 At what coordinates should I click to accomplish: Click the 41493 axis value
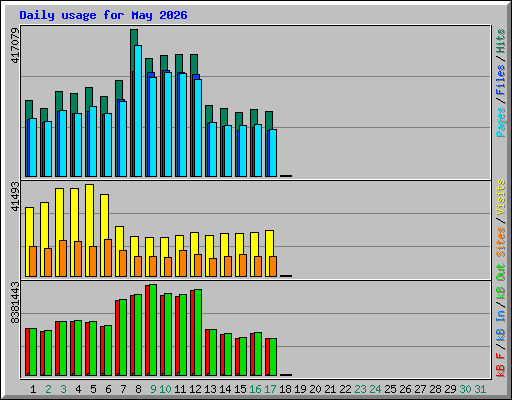15,197
